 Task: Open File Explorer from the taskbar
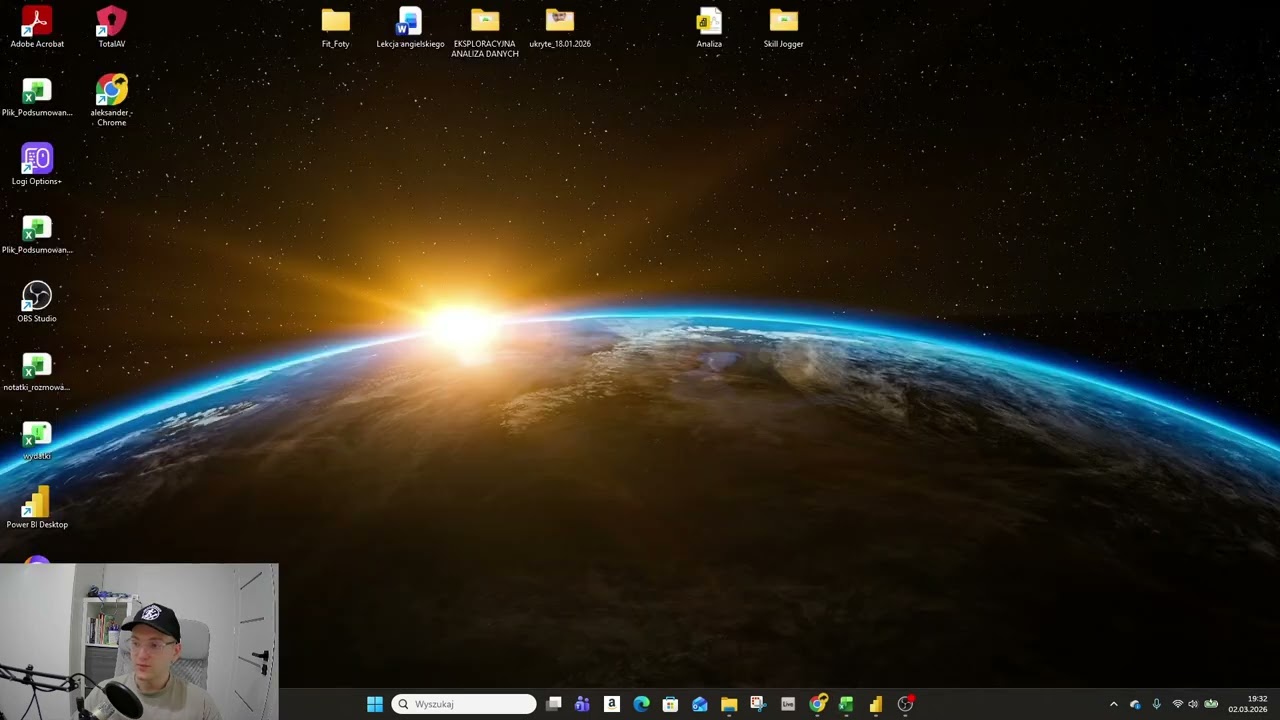tap(729, 704)
